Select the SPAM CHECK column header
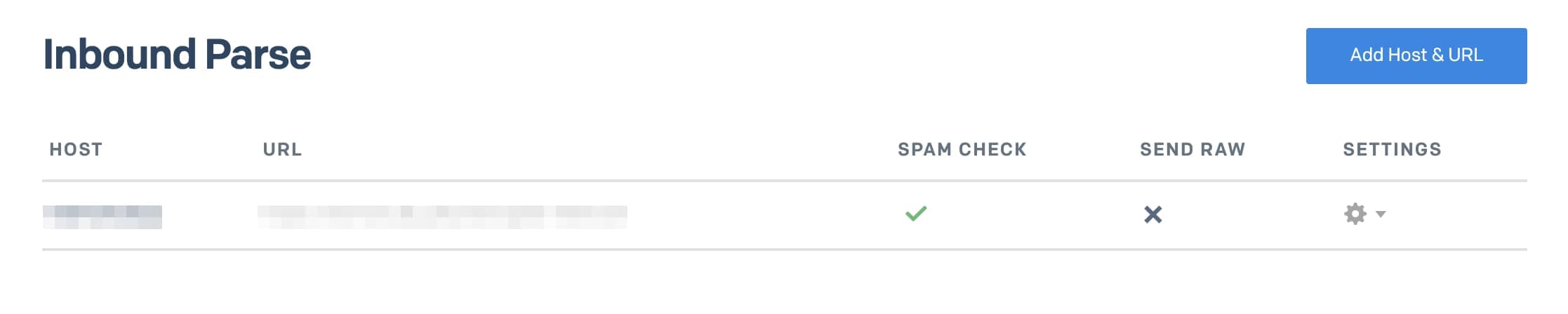Image resolution: width=1568 pixels, height=314 pixels. tap(962, 149)
